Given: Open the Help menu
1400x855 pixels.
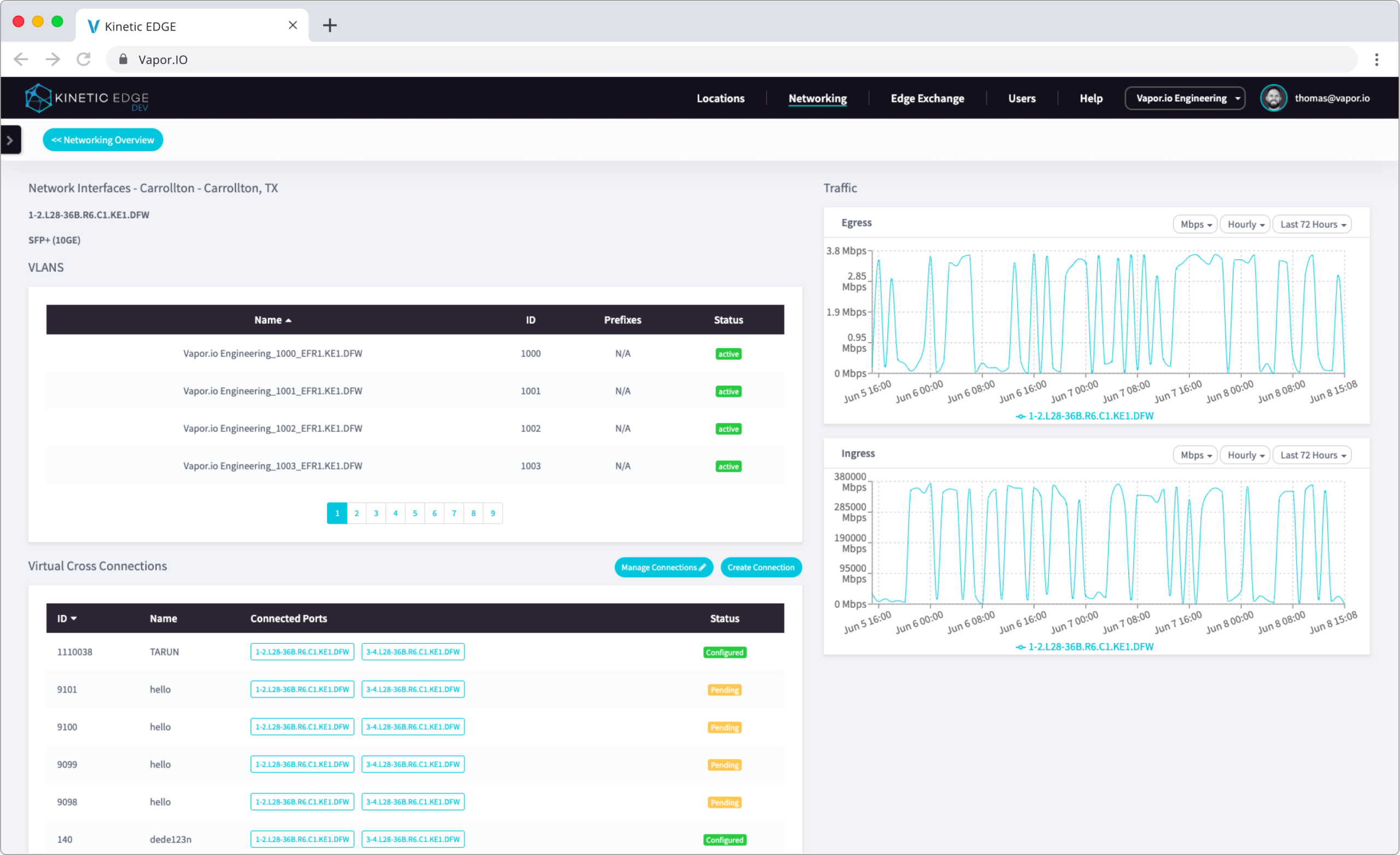Looking at the screenshot, I should pos(1091,98).
